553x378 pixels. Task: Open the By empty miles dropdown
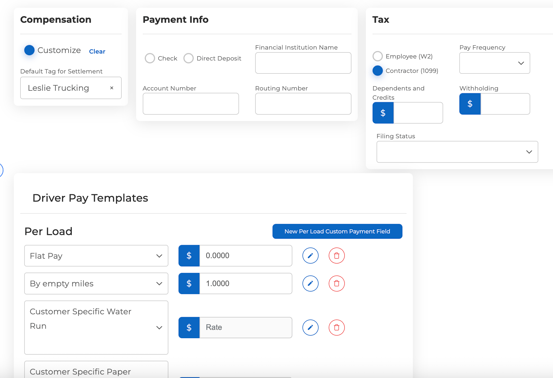(96, 284)
